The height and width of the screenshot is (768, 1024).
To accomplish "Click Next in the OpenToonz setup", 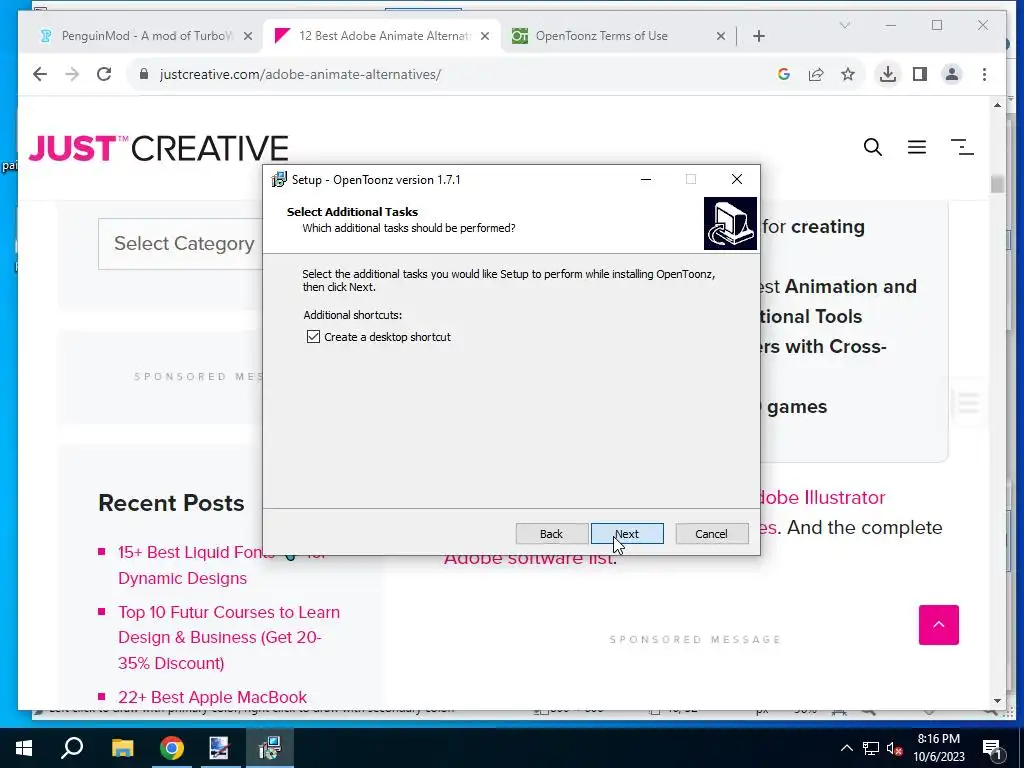I will click(x=627, y=534).
